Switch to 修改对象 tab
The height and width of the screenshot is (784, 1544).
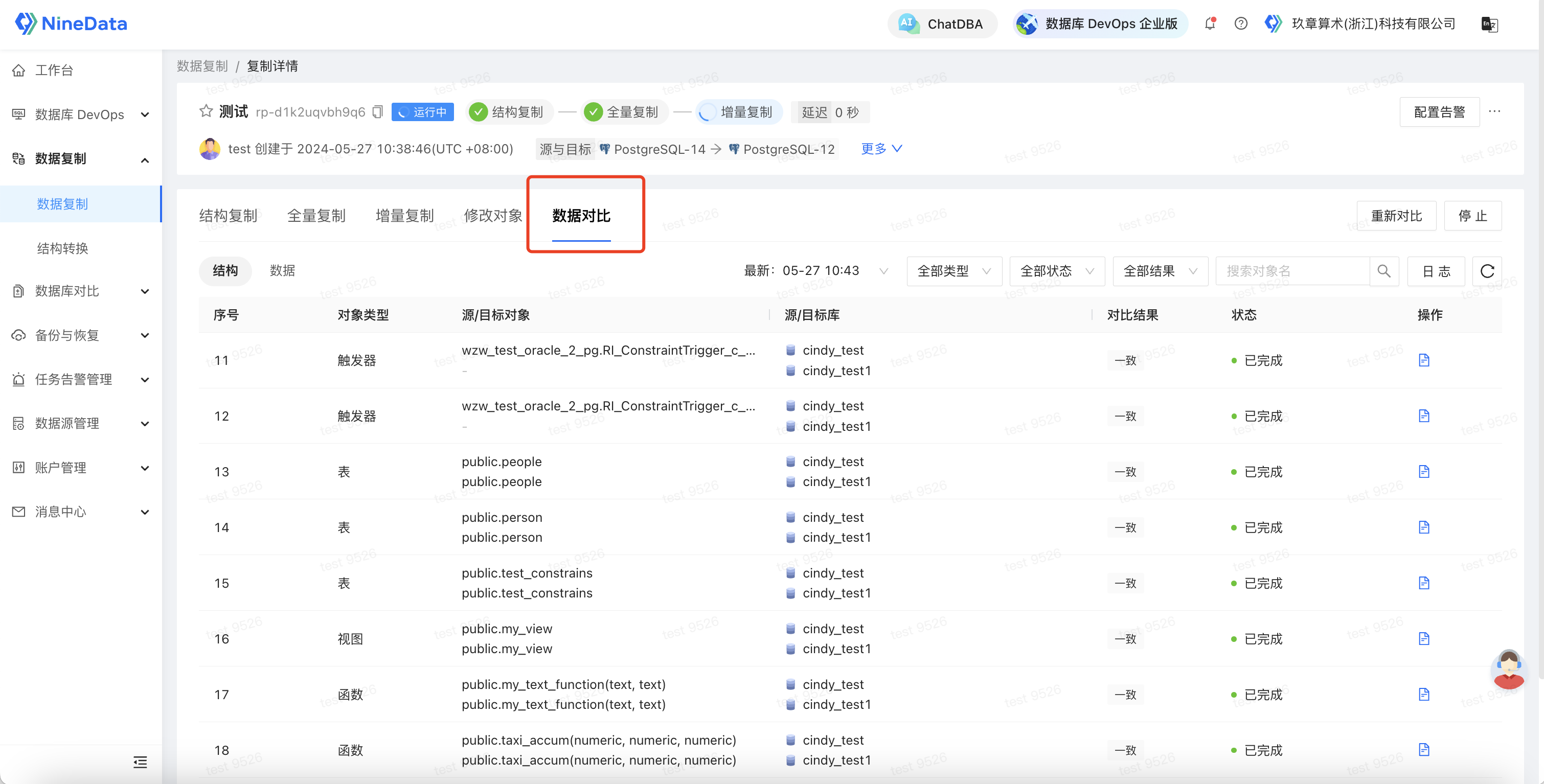coord(493,216)
